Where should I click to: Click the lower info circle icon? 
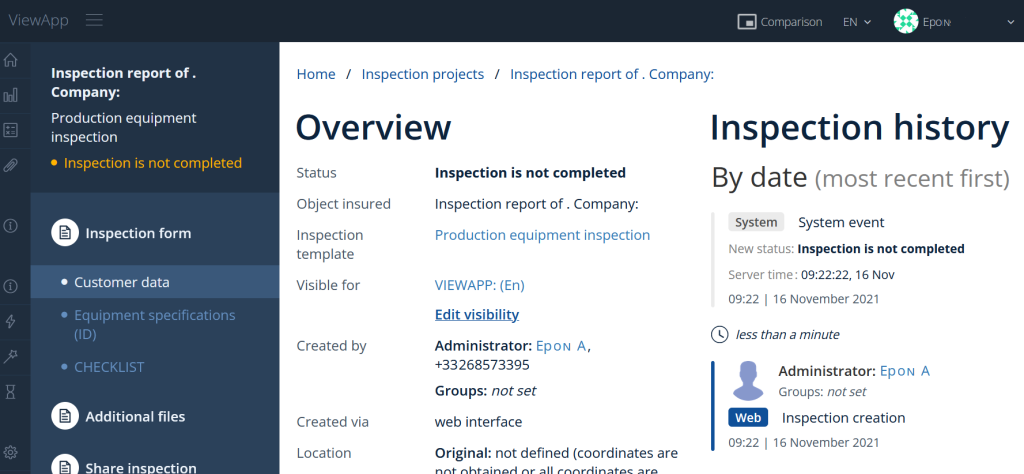click(x=10, y=286)
